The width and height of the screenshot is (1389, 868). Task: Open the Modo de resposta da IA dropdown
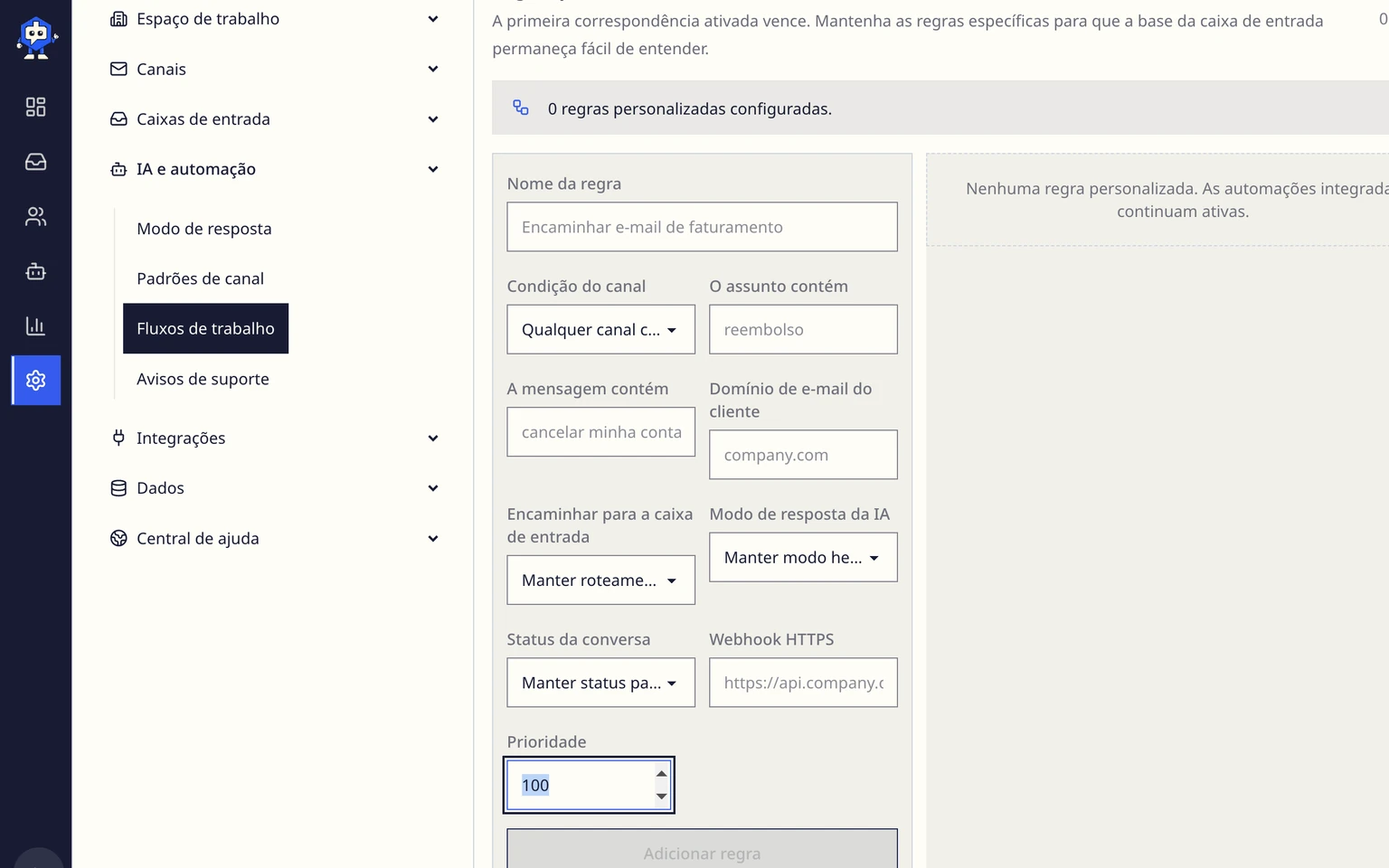(803, 557)
